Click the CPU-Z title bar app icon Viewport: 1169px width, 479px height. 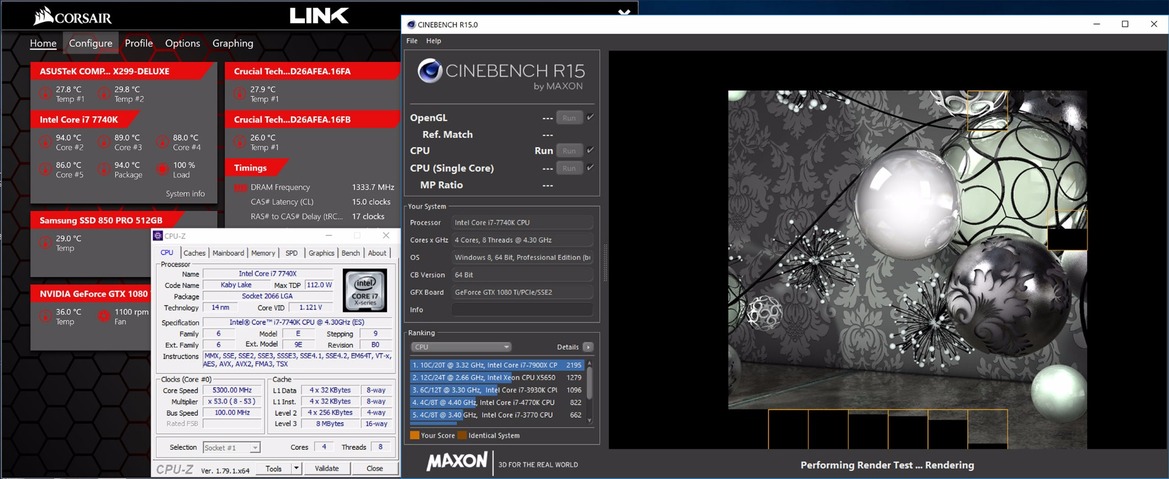click(157, 235)
